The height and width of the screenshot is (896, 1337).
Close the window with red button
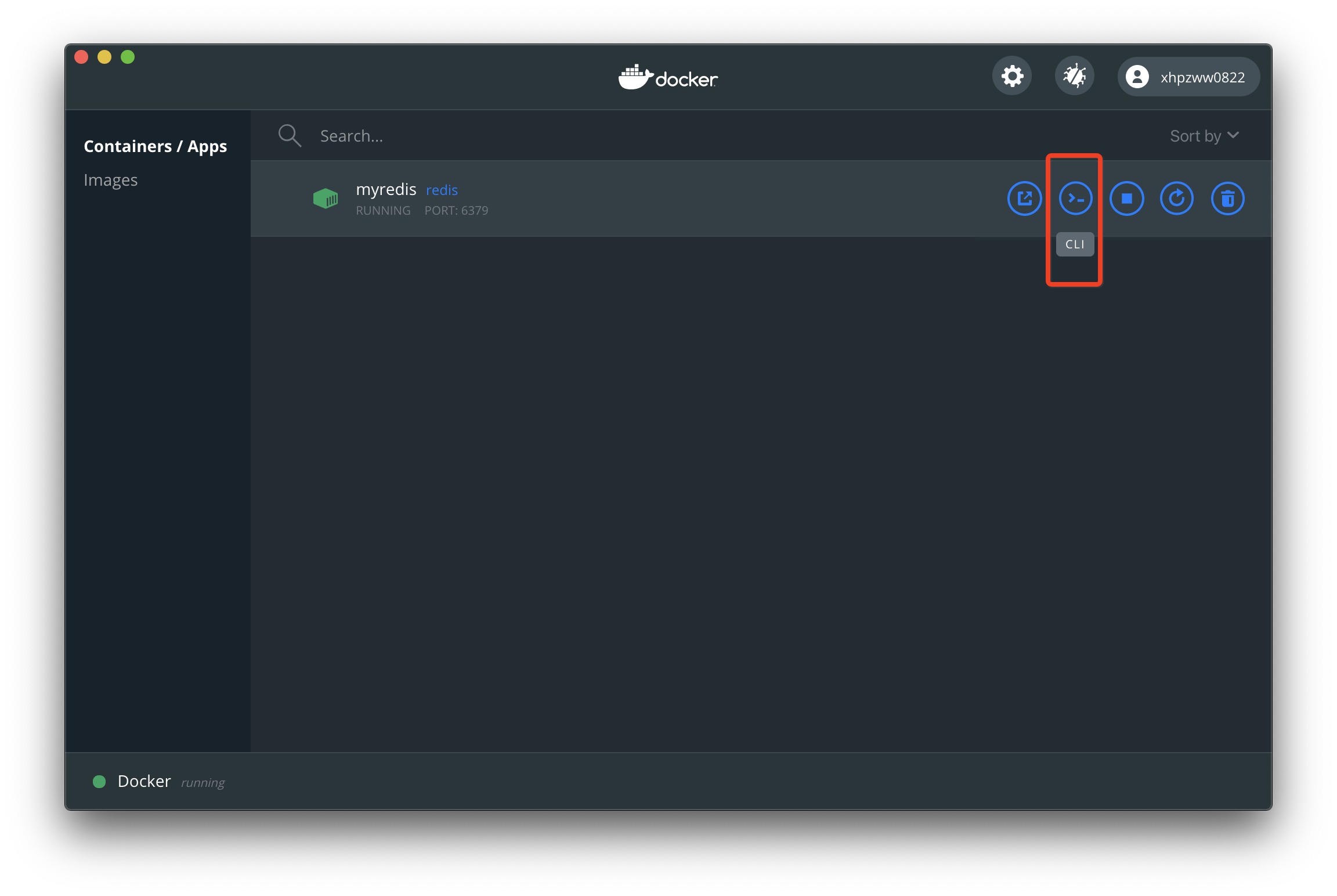81,57
